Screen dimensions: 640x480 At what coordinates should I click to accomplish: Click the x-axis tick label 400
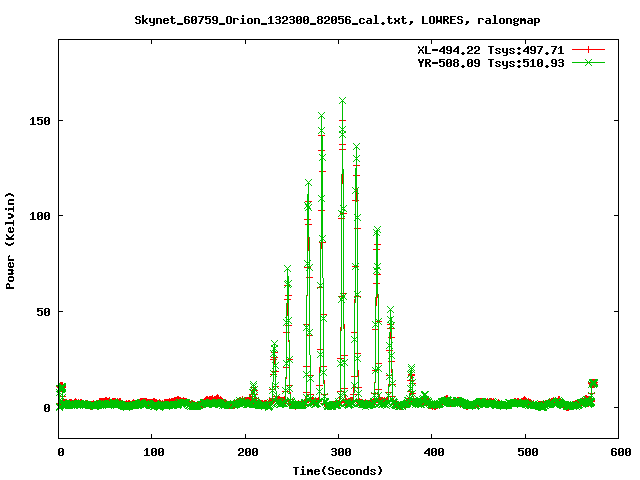point(434,452)
